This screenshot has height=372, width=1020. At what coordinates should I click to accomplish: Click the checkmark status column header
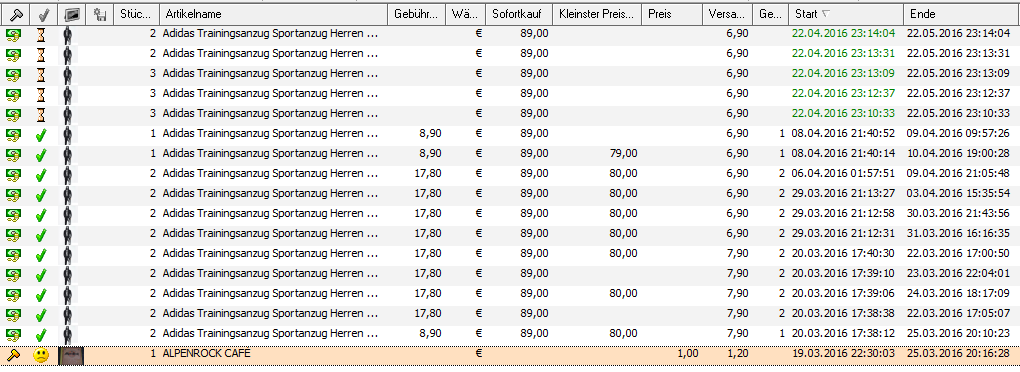click(42, 14)
